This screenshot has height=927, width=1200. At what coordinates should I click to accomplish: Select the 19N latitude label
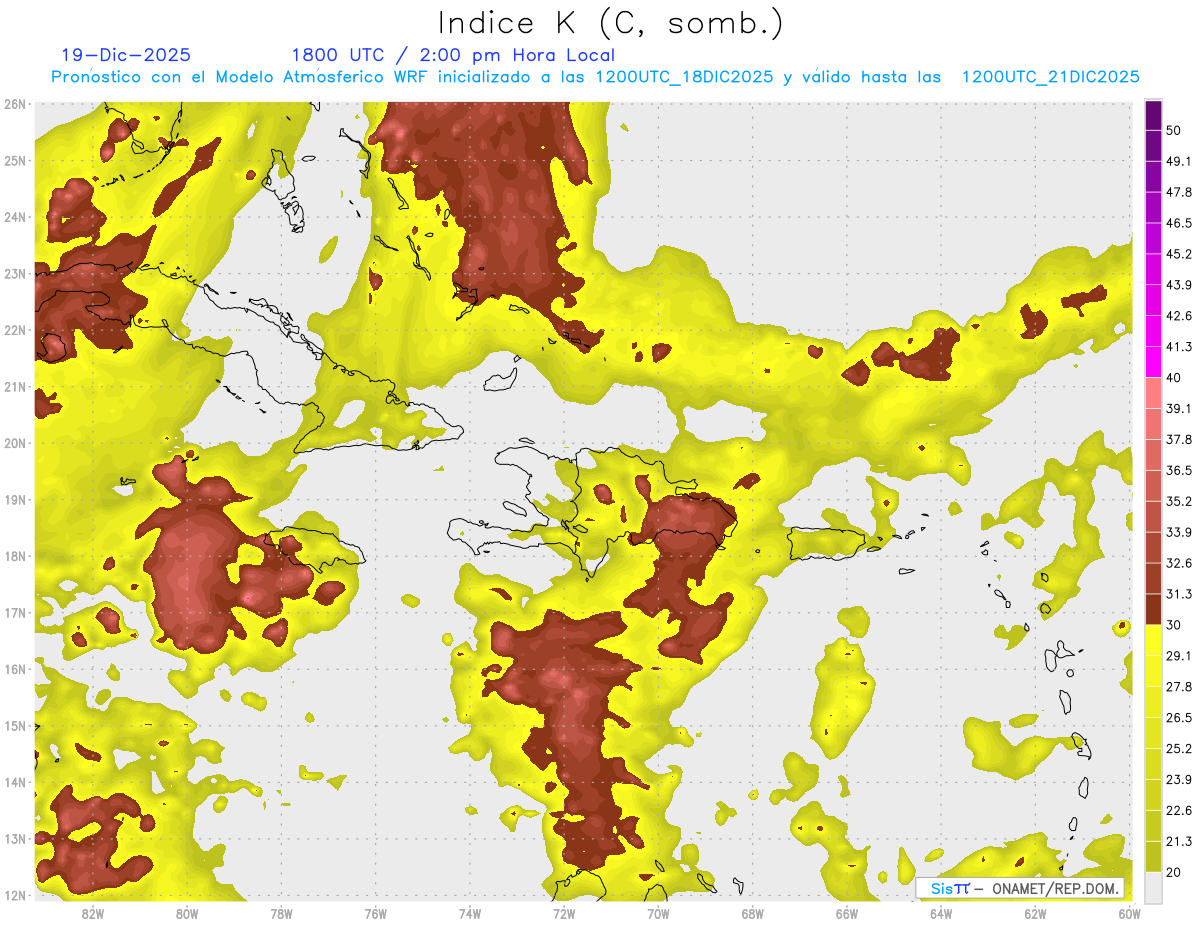(15, 500)
